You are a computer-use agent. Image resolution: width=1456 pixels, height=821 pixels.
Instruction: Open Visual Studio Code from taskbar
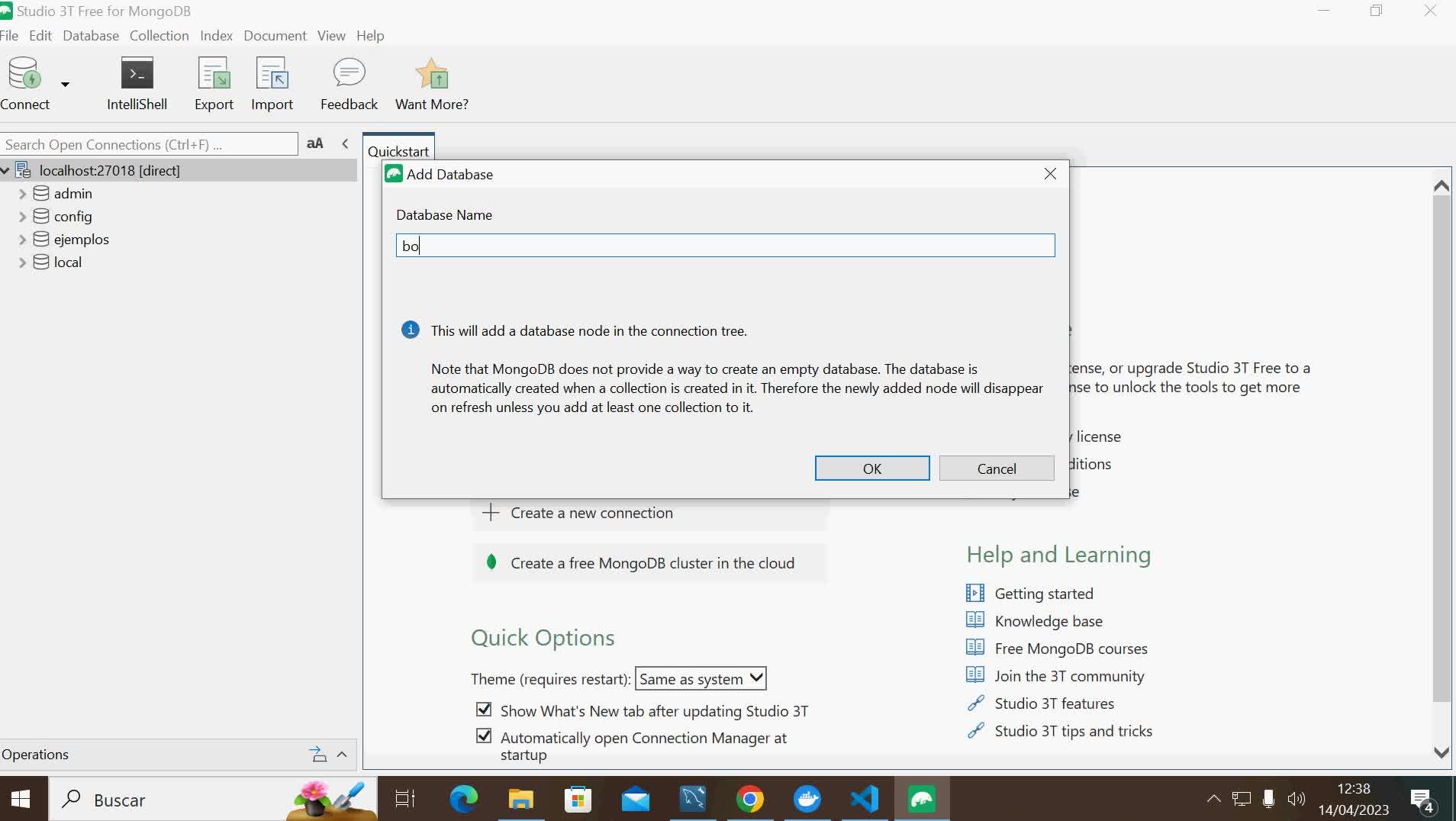(865, 799)
